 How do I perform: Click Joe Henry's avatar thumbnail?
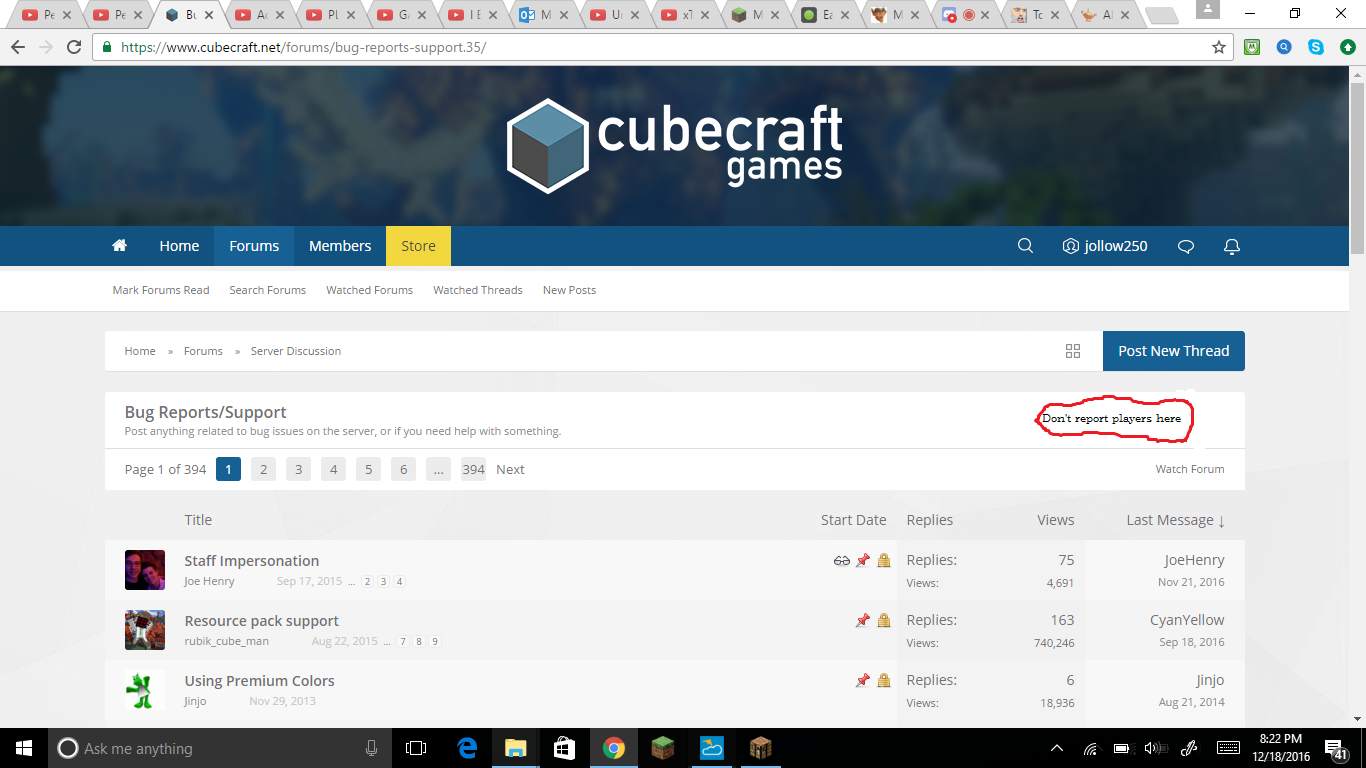point(145,570)
